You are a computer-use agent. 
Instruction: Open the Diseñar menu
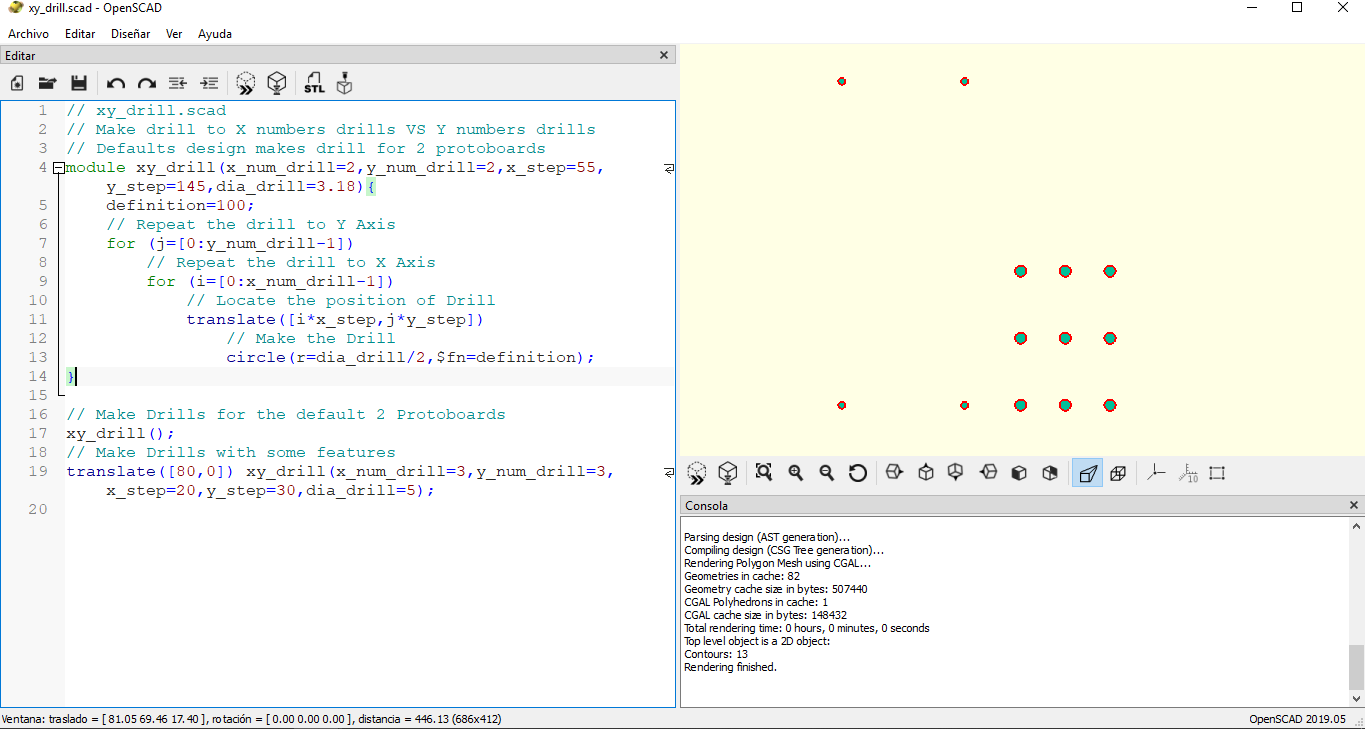(x=131, y=34)
